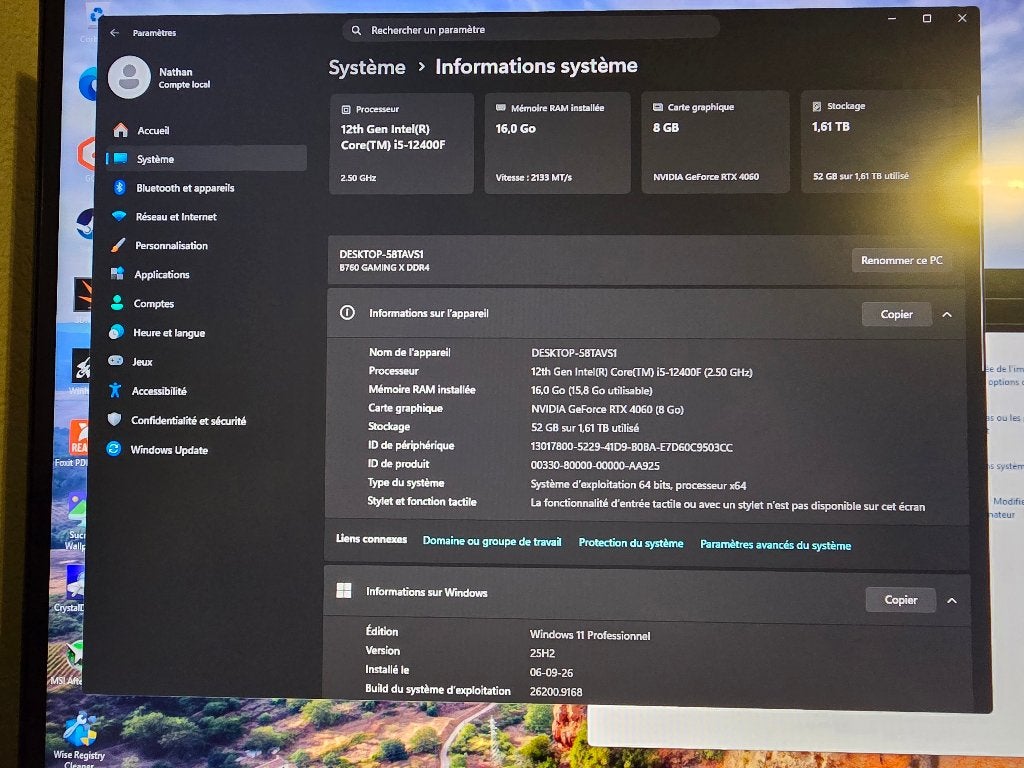
Task: Open Wise Registry Cleaner desktop icon
Action: (x=80, y=738)
